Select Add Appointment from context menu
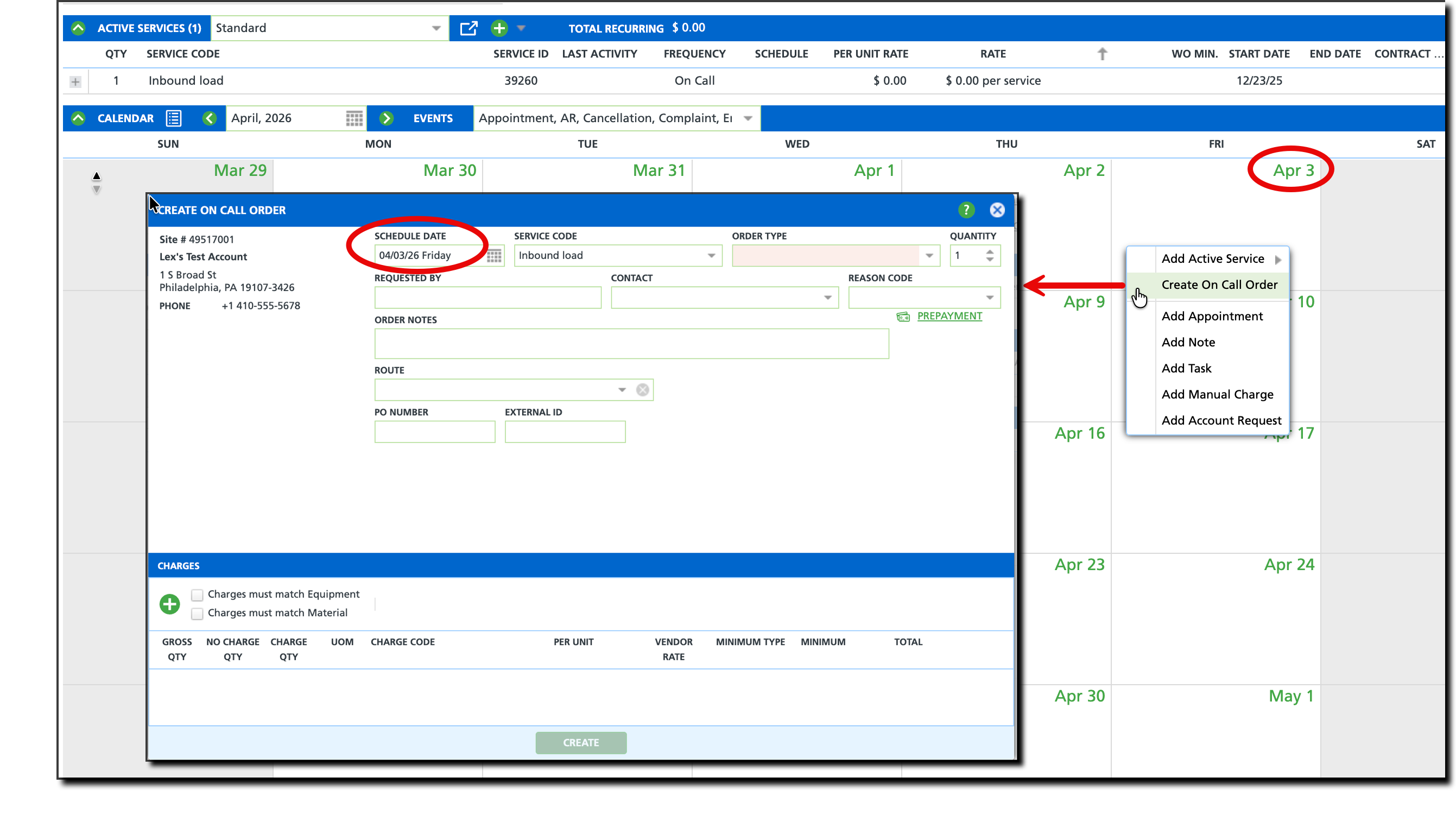This screenshot has width=1456, height=834. (x=1212, y=316)
